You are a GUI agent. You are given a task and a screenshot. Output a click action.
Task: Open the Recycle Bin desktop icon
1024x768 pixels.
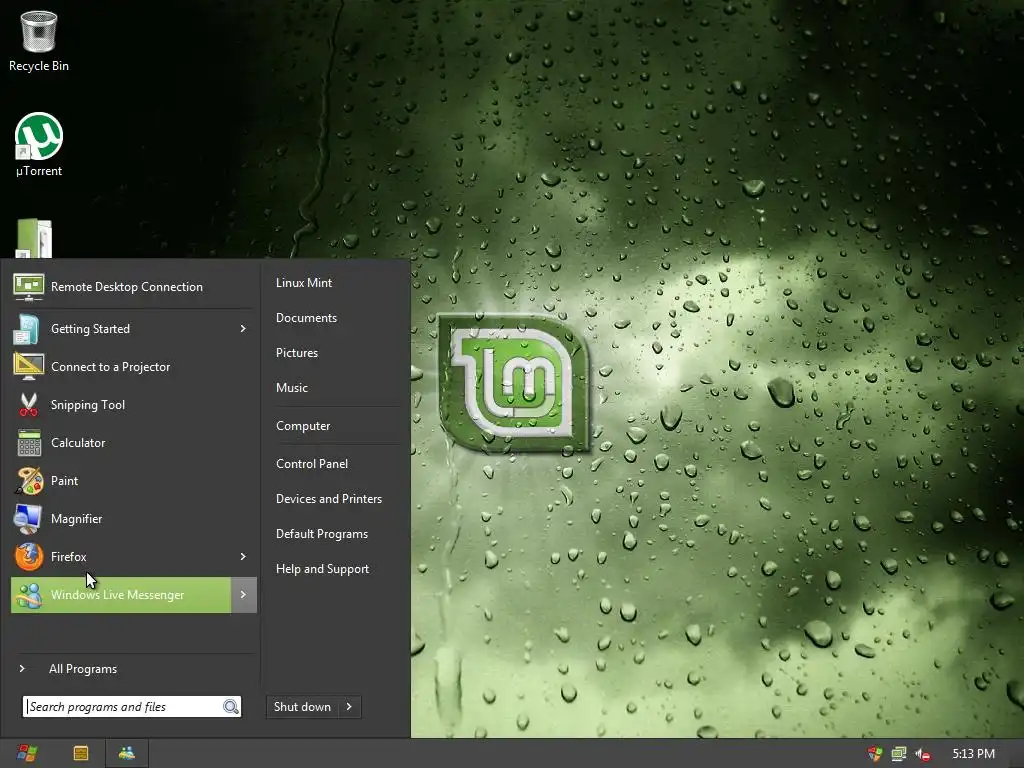click(x=39, y=40)
